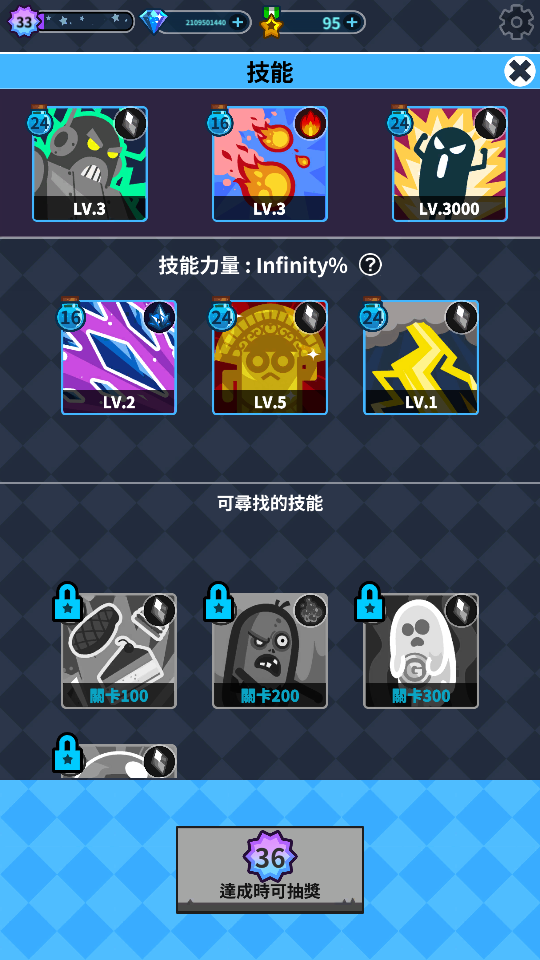Screen dimensions: 540x960
Task: Open the settings gear icon
Action: (x=517, y=22)
